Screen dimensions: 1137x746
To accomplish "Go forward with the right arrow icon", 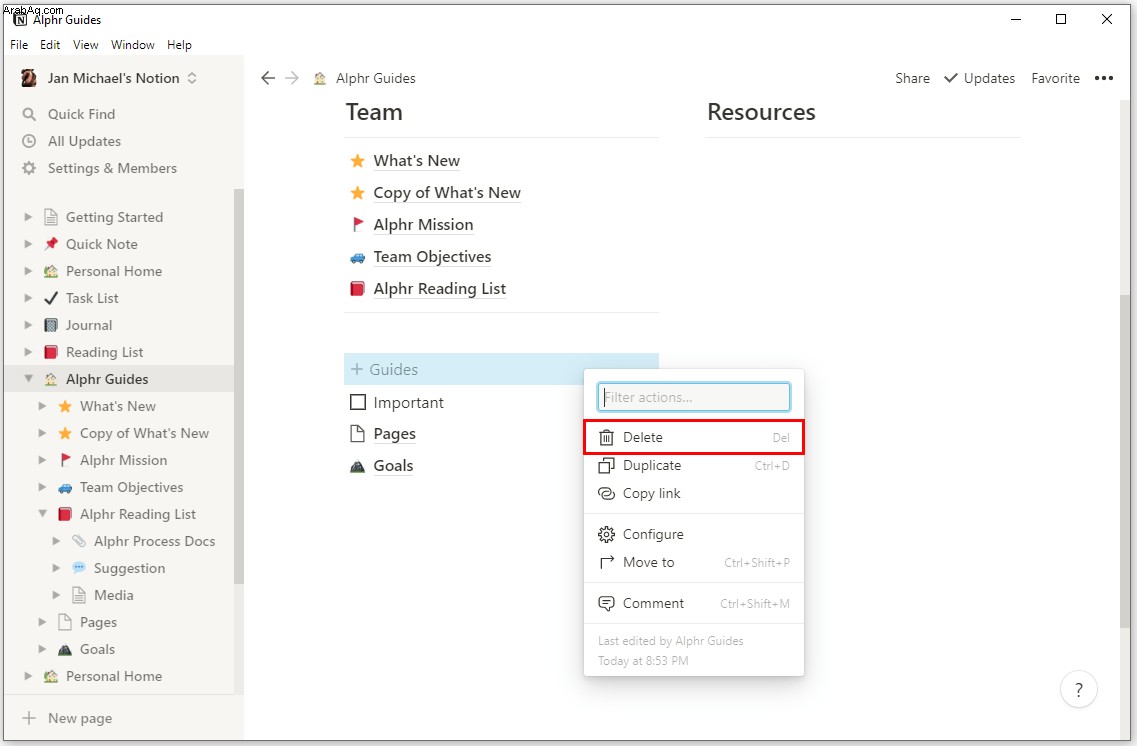I will click(x=292, y=78).
